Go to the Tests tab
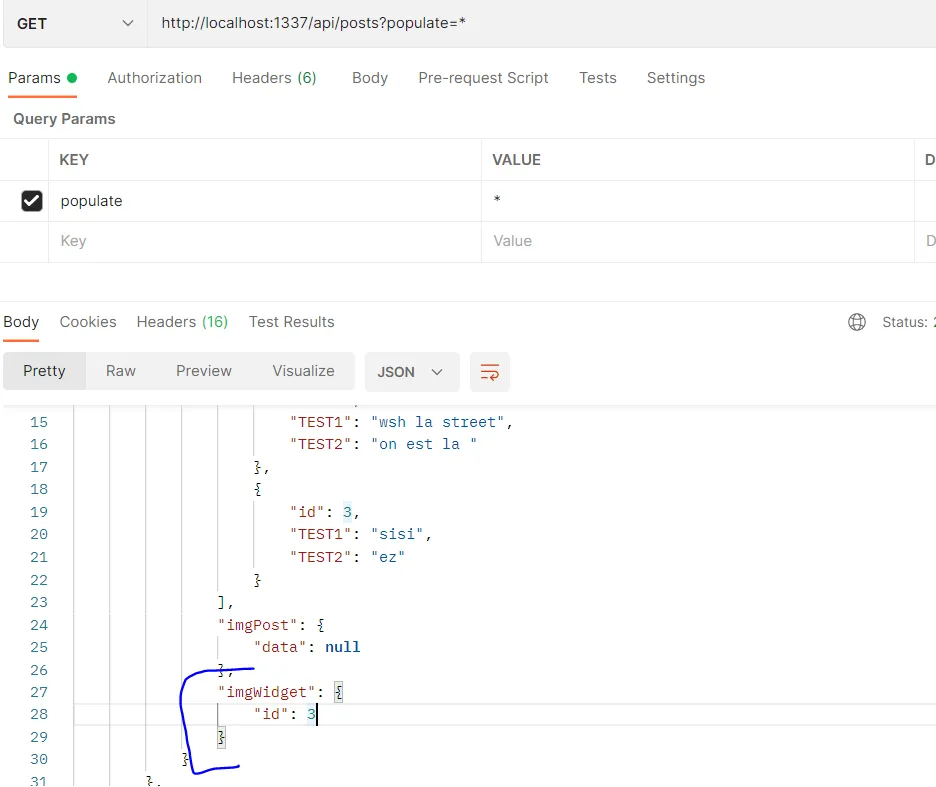Image resolution: width=936 pixels, height=787 pixels. [x=598, y=78]
